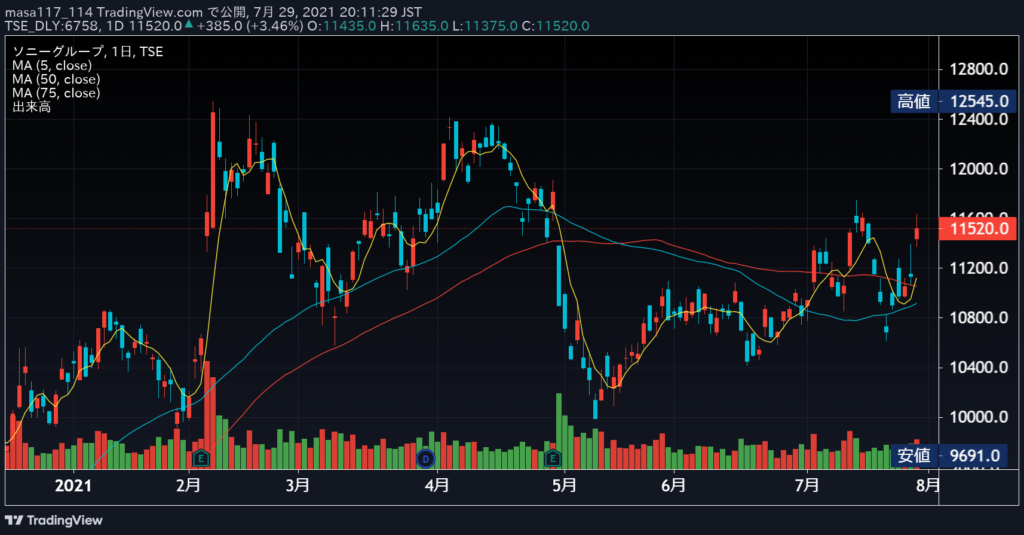The width and height of the screenshot is (1024, 535).
Task: Click the 12800.0 price axis label
Action: 978,69
